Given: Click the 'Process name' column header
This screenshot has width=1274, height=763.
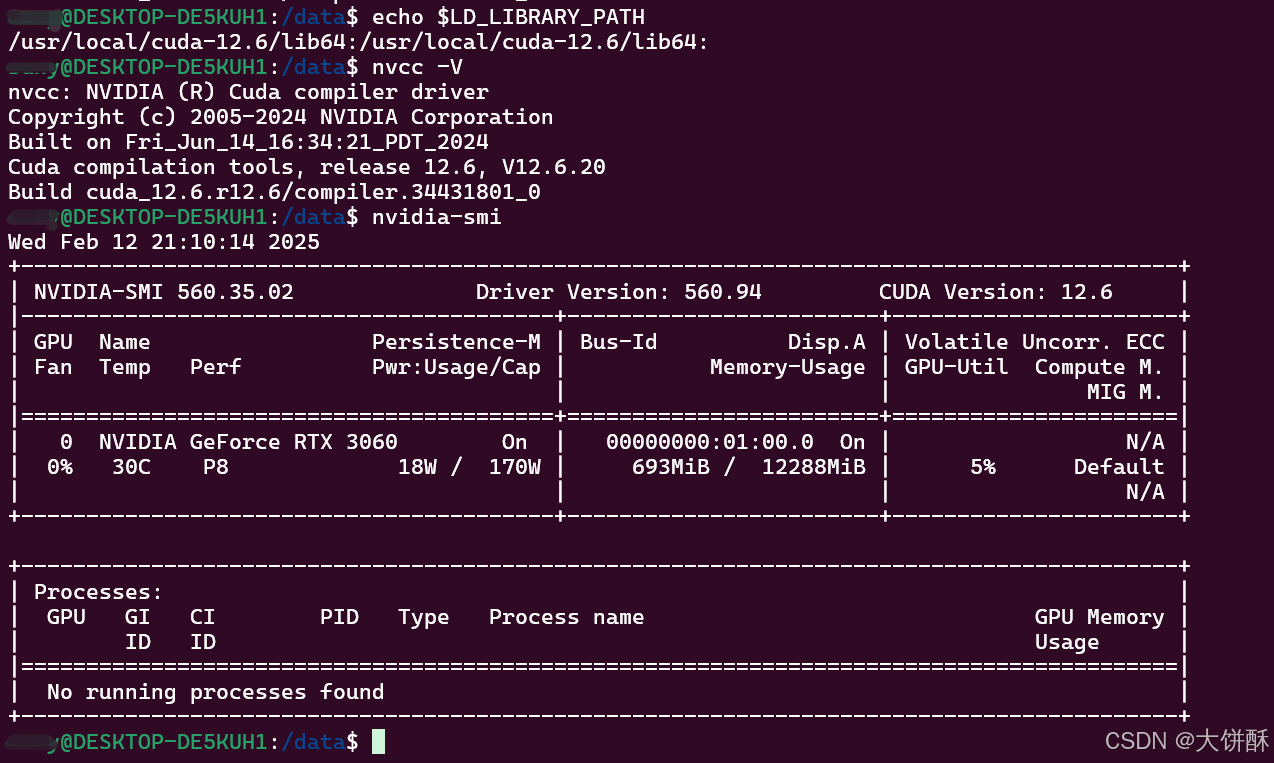Looking at the screenshot, I should tap(567, 617).
